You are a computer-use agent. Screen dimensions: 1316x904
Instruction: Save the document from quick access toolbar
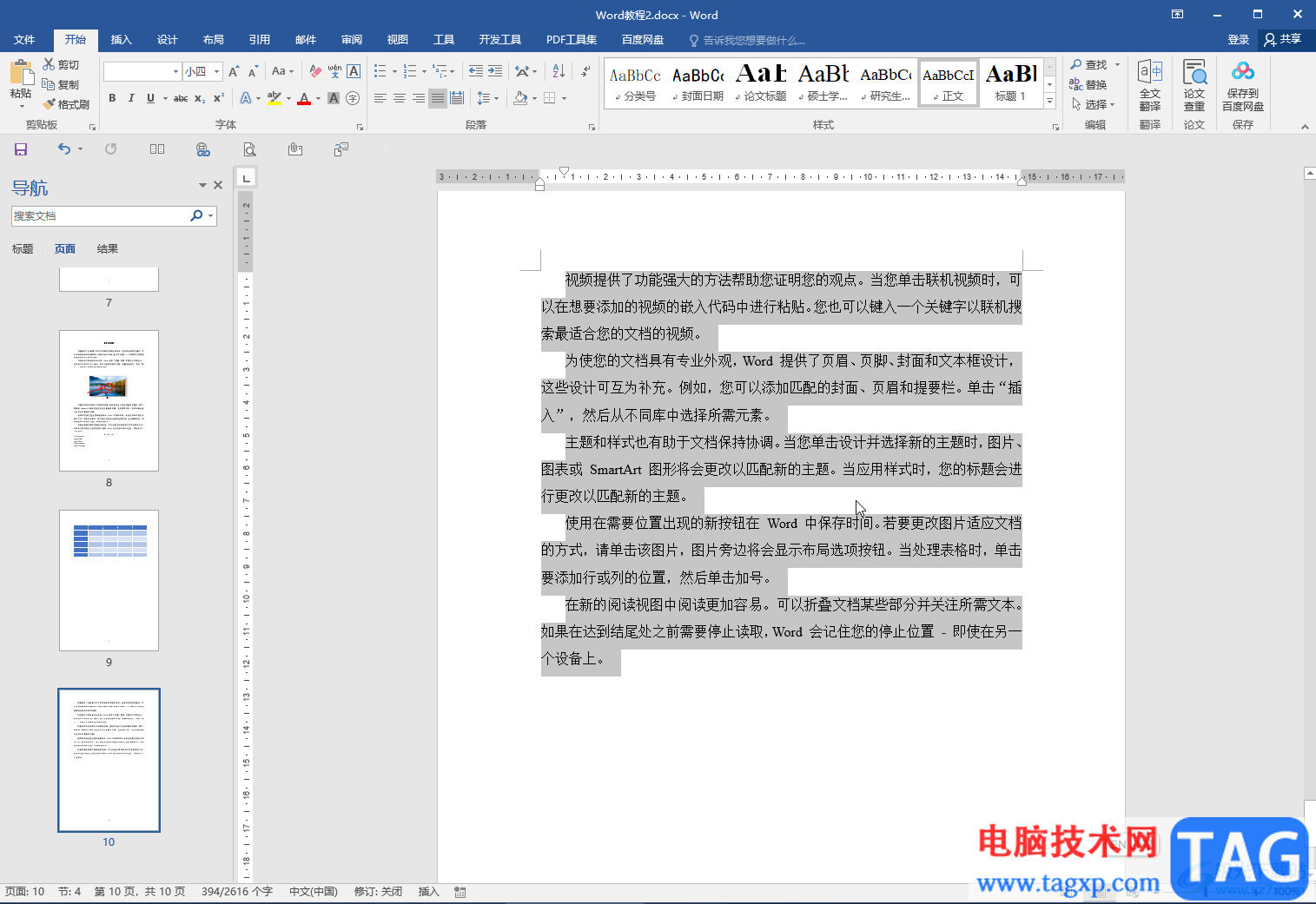tap(21, 149)
